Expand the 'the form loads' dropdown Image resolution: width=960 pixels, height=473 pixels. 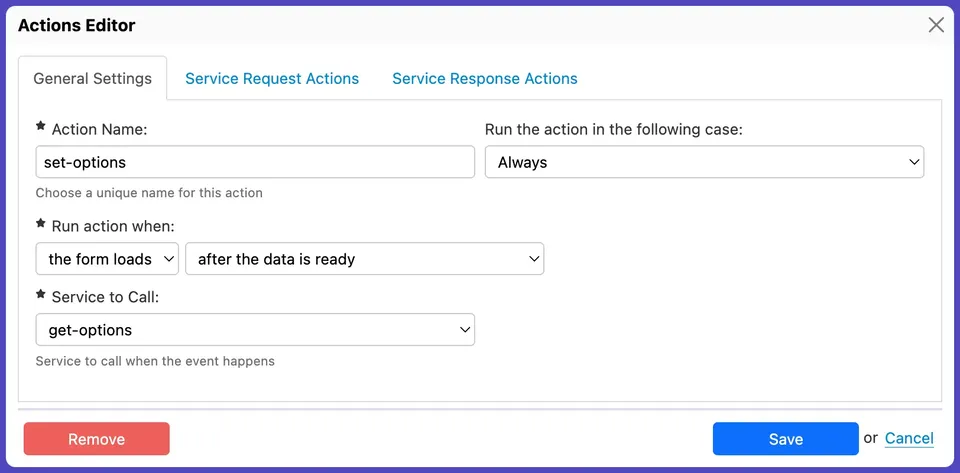tap(107, 259)
